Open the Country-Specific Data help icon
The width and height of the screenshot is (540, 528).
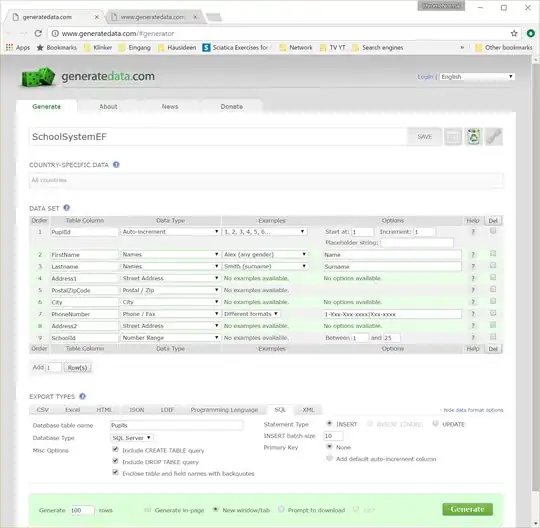pos(116,165)
